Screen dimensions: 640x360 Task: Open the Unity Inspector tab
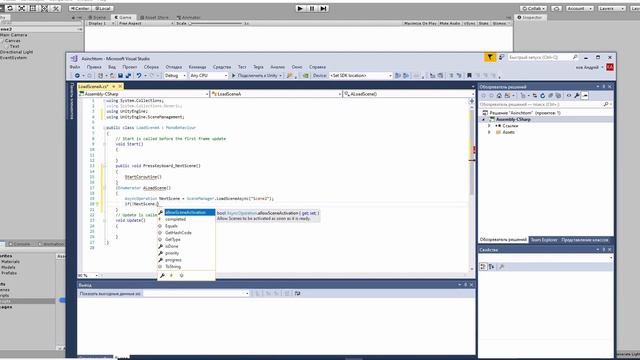pyautogui.click(x=530, y=18)
